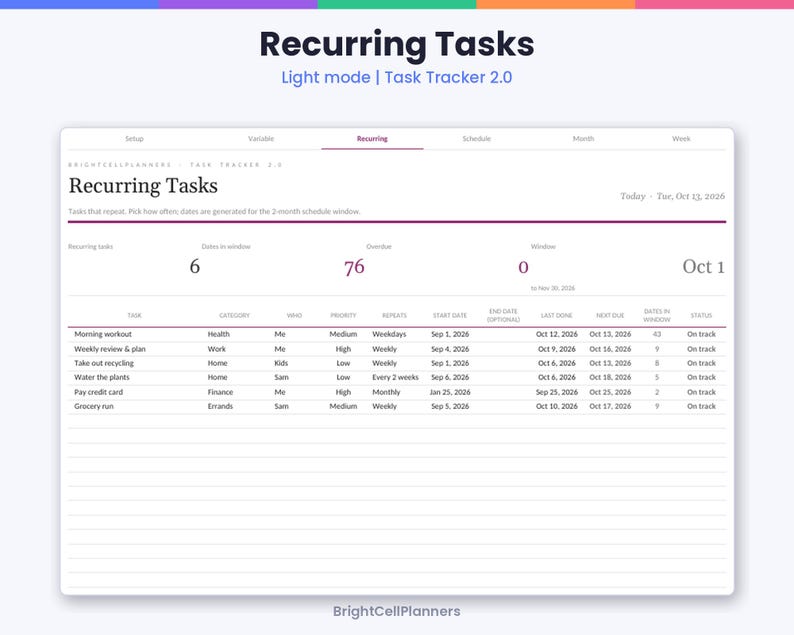Select the 'Grocery run' task cell
The width and height of the screenshot is (794, 635).
click(x=94, y=406)
